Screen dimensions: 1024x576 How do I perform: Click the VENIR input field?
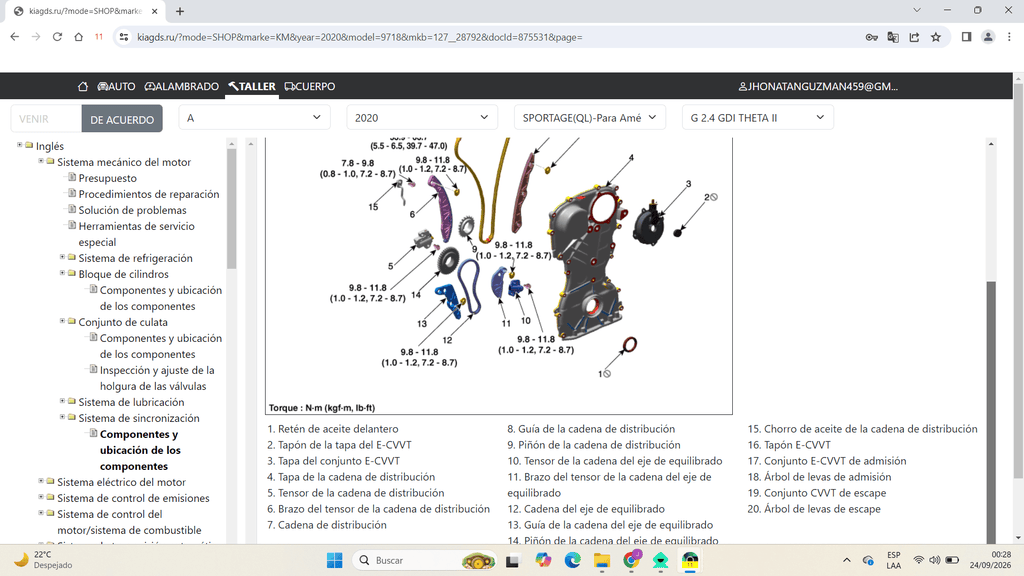46,119
